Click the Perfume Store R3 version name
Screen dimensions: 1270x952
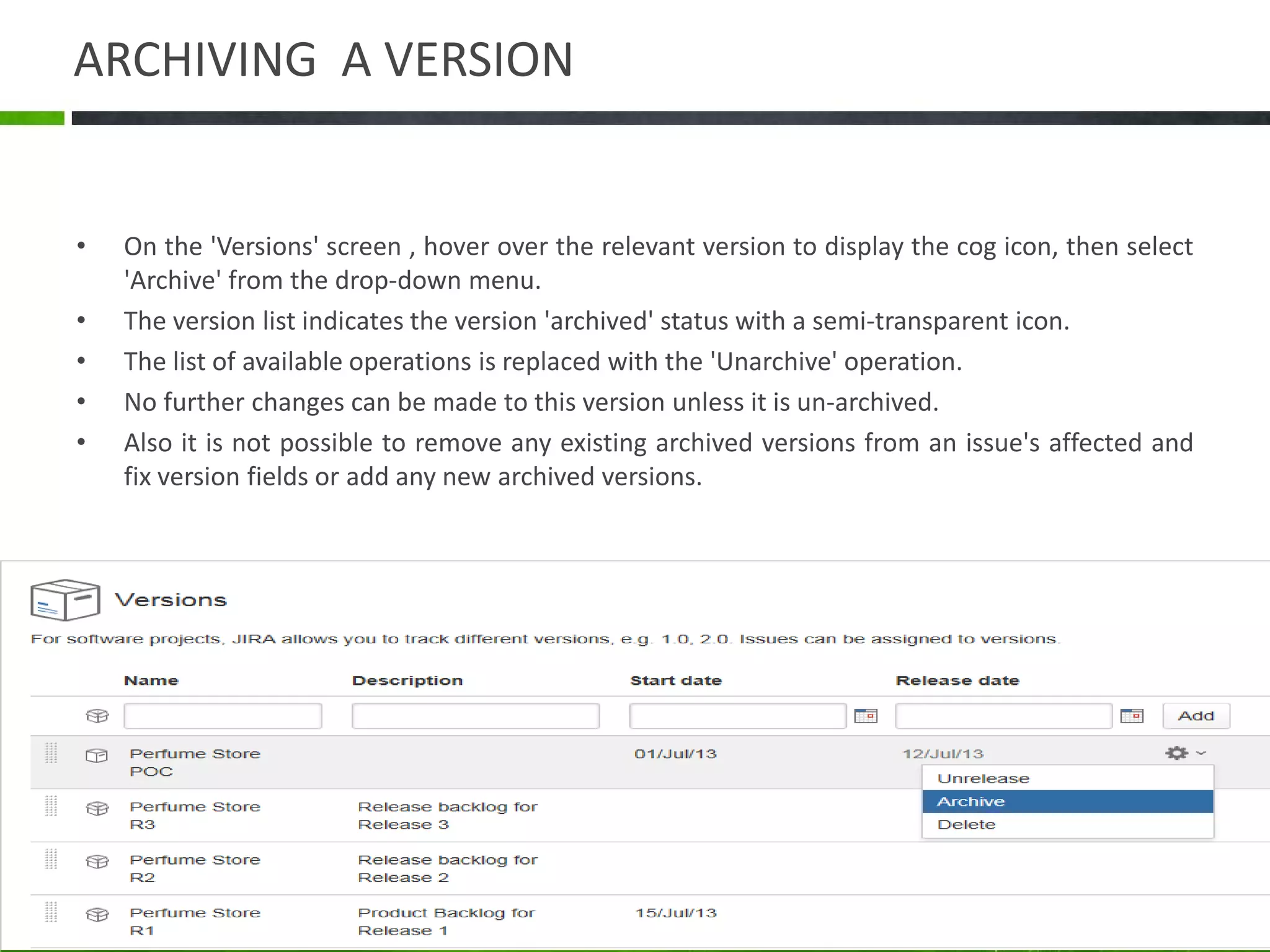(195, 816)
